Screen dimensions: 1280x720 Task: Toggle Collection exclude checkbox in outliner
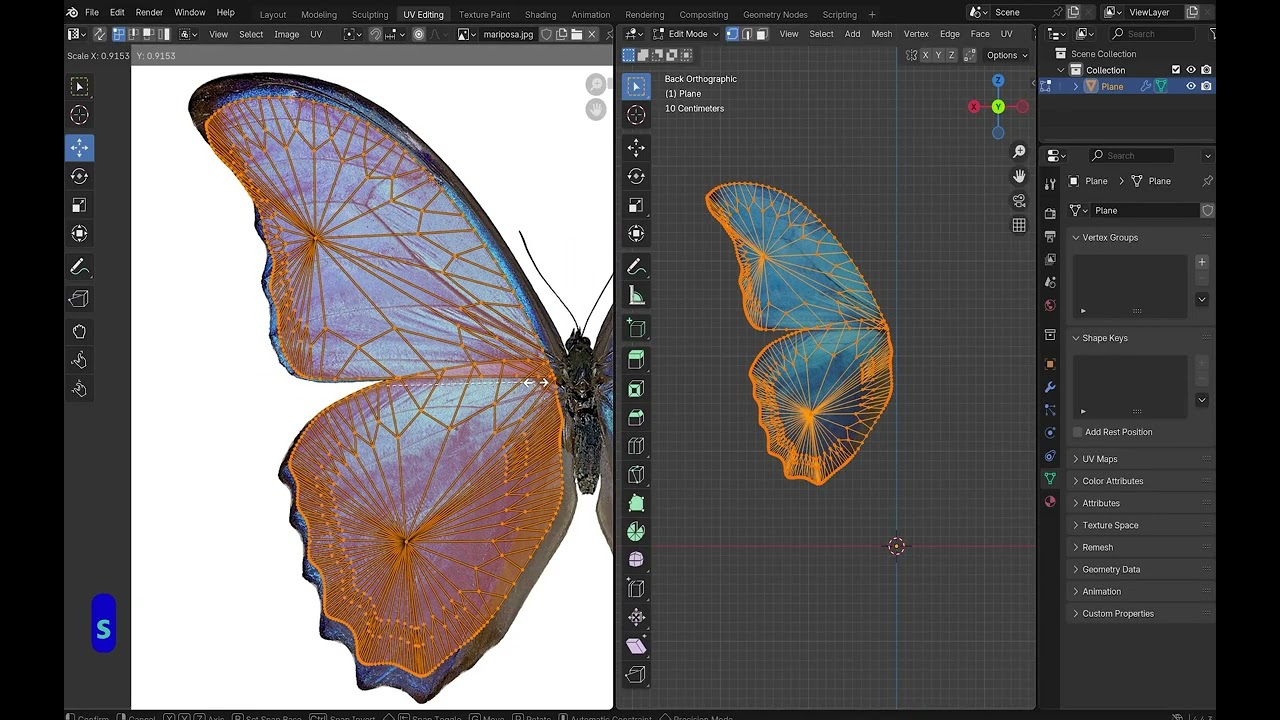pos(1176,70)
